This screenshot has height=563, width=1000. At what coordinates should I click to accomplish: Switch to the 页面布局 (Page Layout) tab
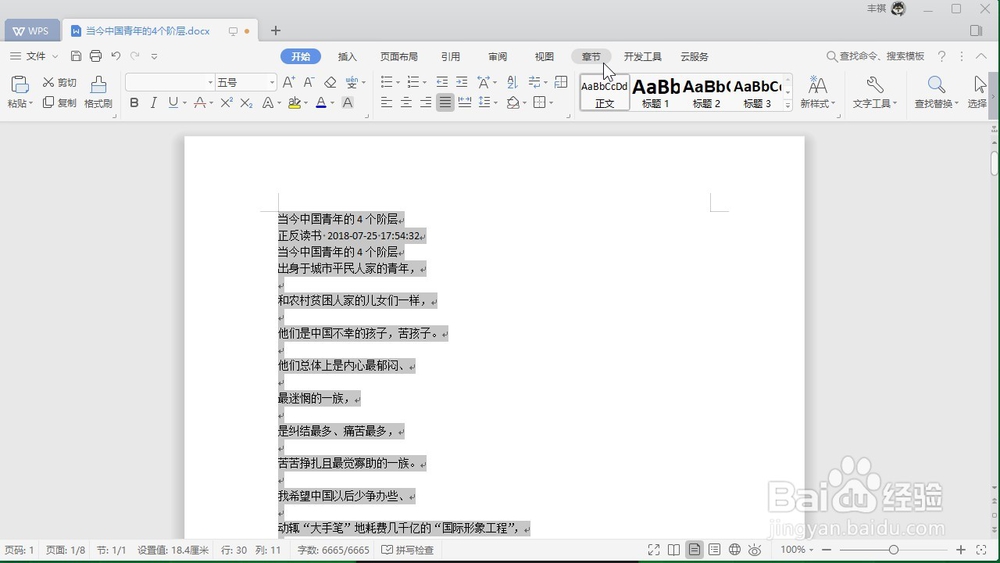pos(399,57)
